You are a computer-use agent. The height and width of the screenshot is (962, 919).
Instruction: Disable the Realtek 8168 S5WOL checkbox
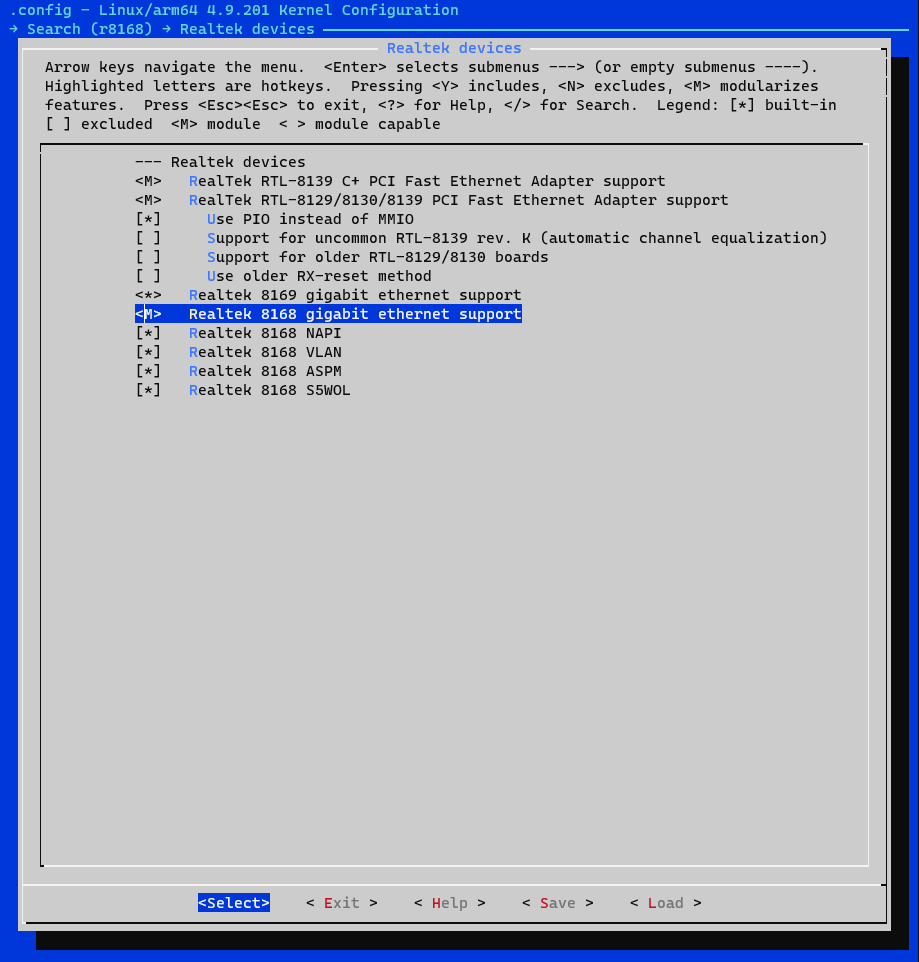[148, 390]
